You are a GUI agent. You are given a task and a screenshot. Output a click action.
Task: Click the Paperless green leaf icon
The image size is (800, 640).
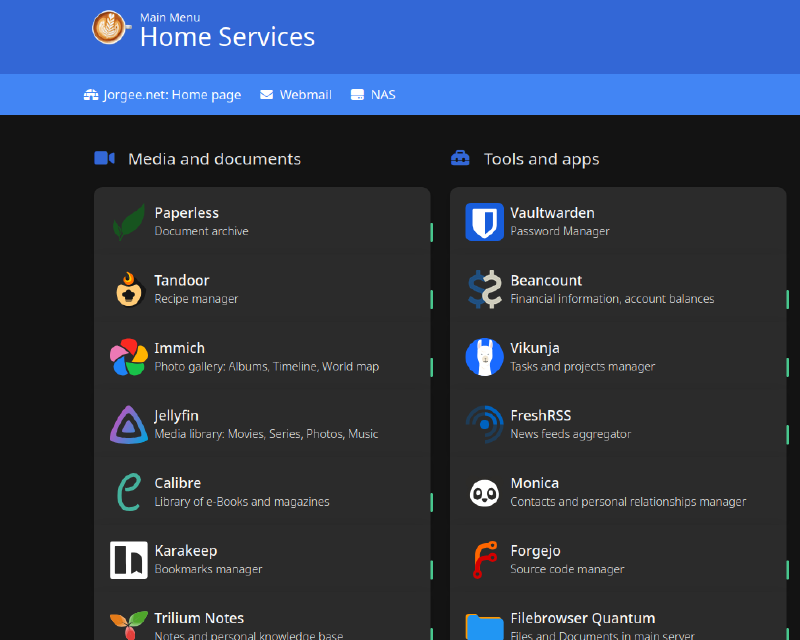point(129,222)
